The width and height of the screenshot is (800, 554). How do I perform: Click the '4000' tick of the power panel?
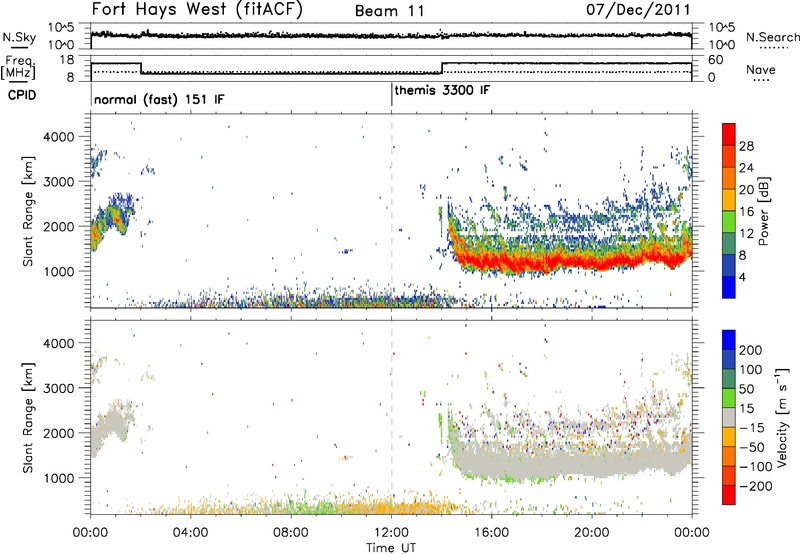[x=59, y=137]
